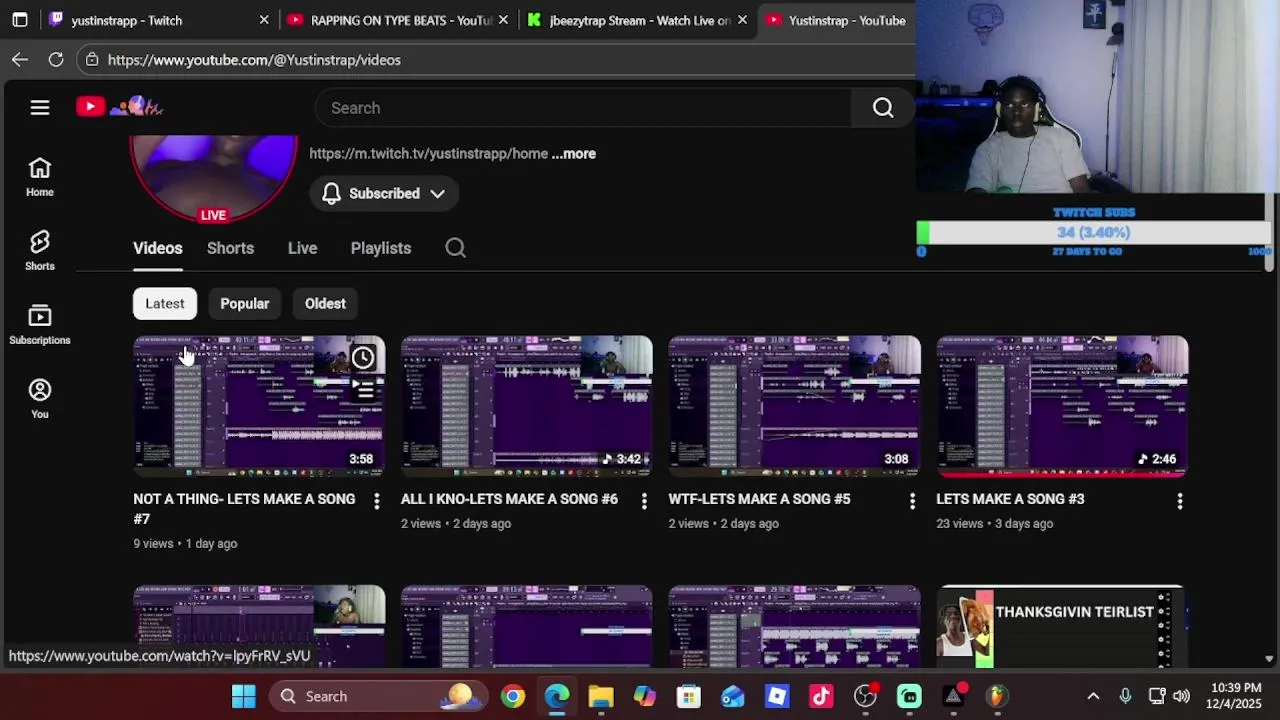Play the 3:42 video thumbnail
Image resolution: width=1280 pixels, height=720 pixels.
point(527,406)
